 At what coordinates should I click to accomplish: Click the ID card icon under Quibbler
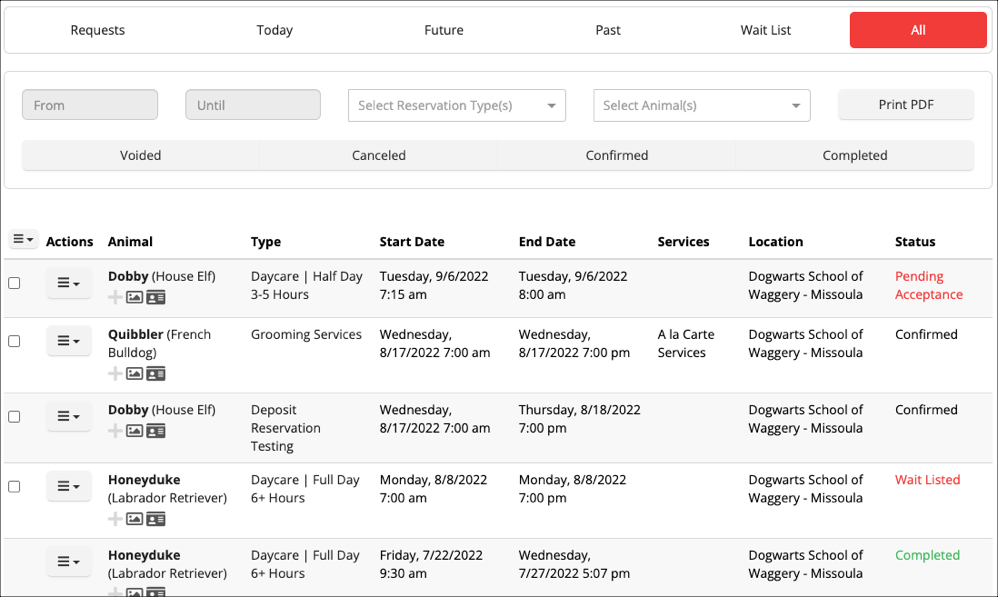155,373
